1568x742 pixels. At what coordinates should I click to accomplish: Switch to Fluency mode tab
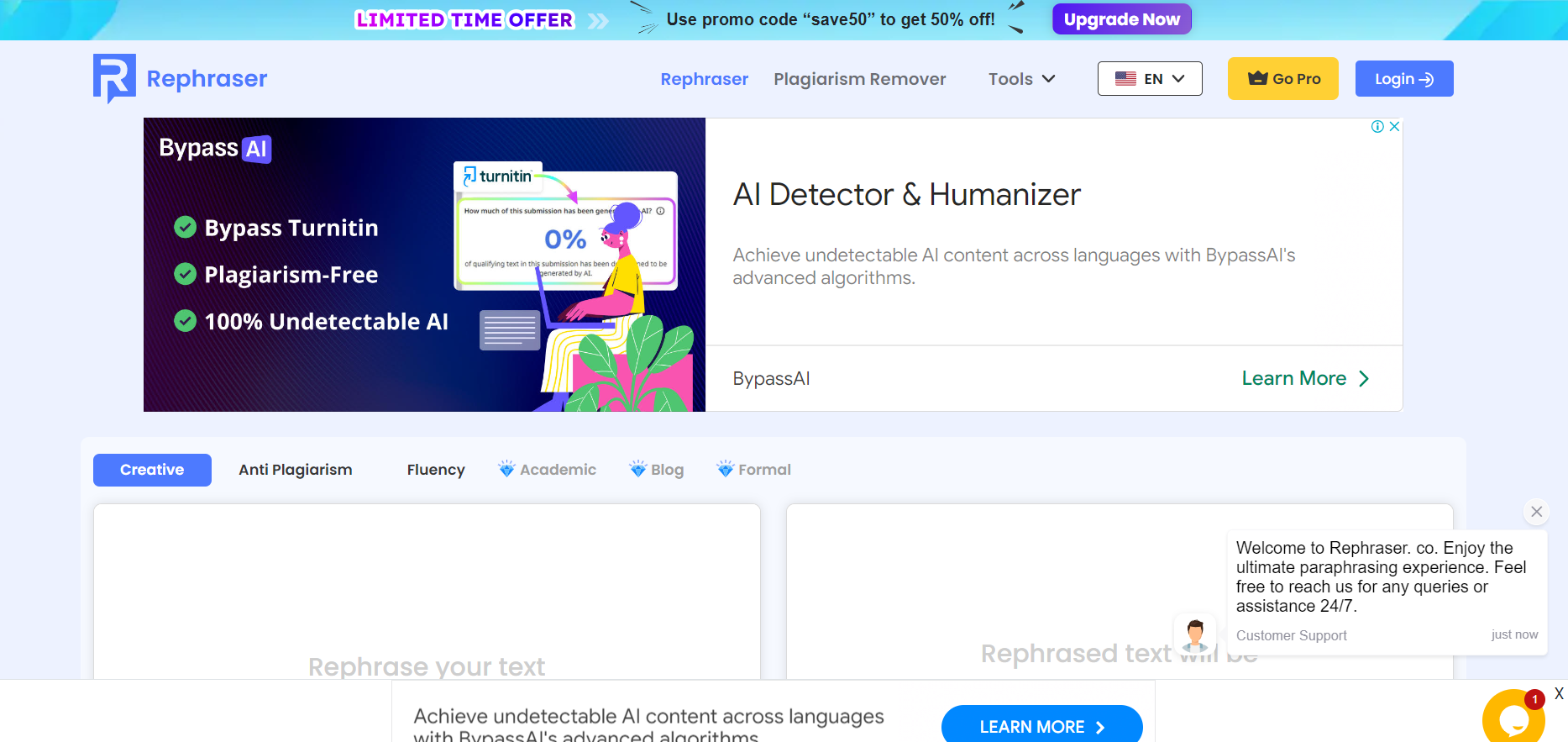click(x=436, y=470)
